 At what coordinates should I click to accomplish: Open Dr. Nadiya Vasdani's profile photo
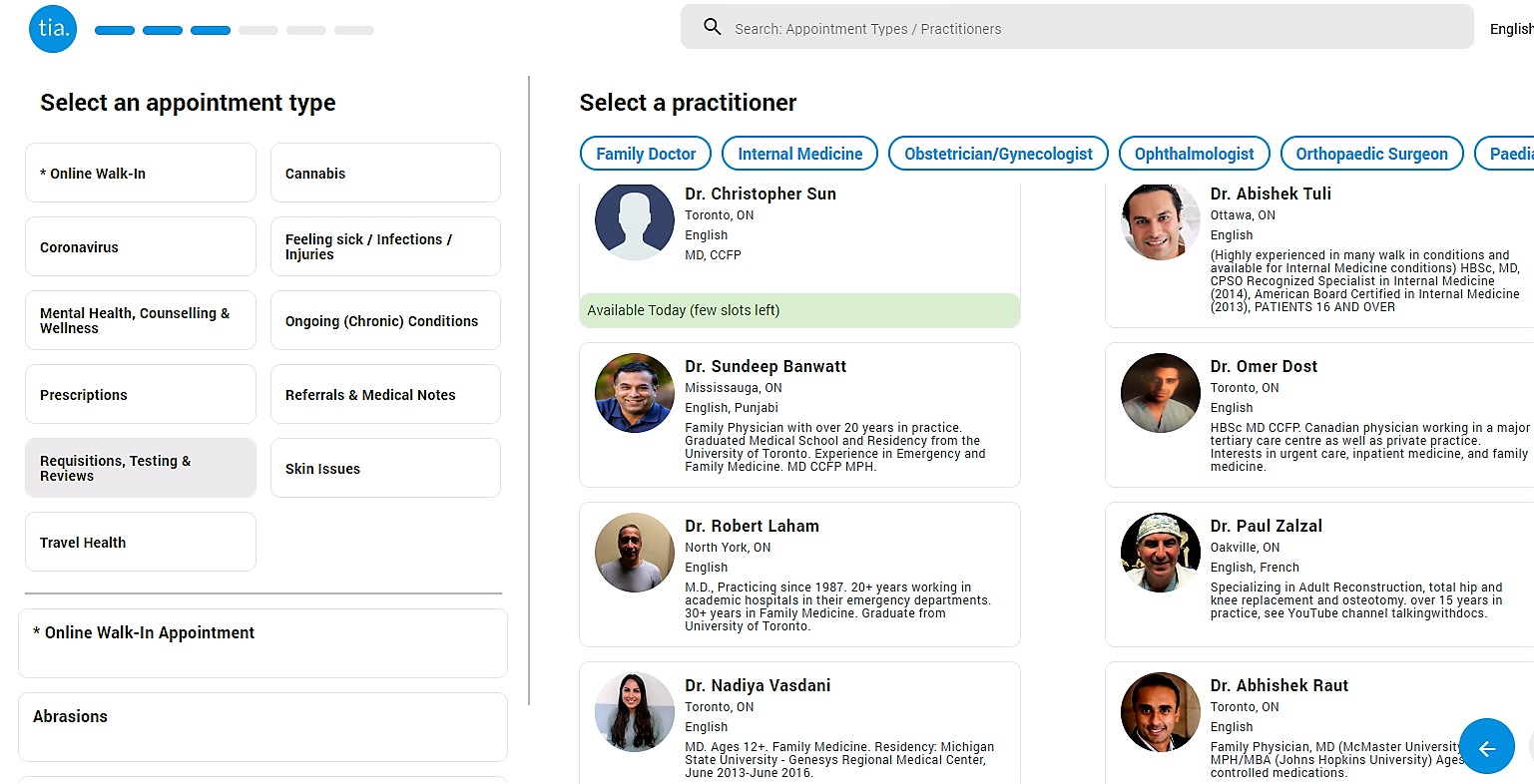click(635, 712)
